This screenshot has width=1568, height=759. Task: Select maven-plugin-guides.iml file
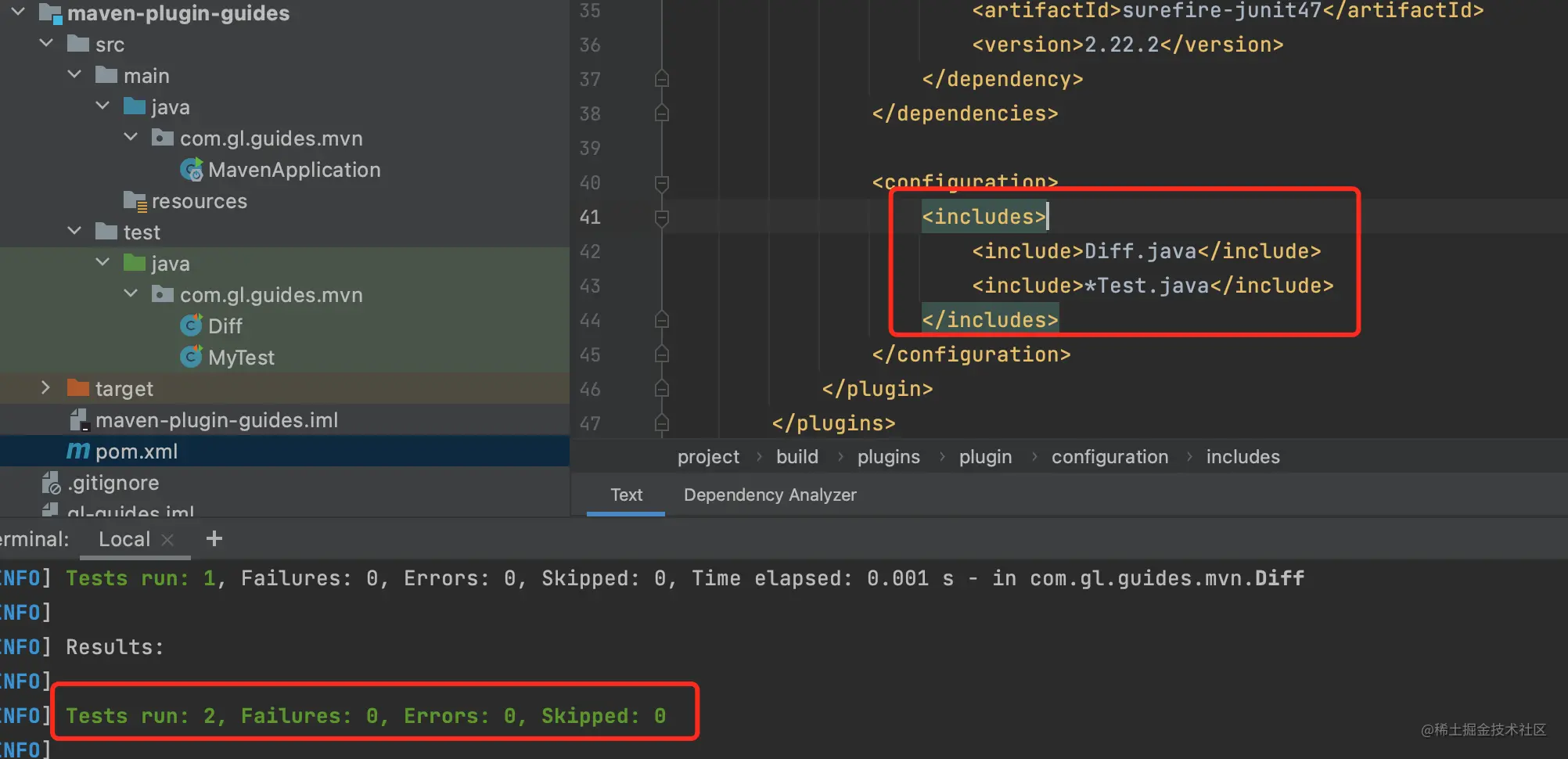pyautogui.click(x=217, y=420)
